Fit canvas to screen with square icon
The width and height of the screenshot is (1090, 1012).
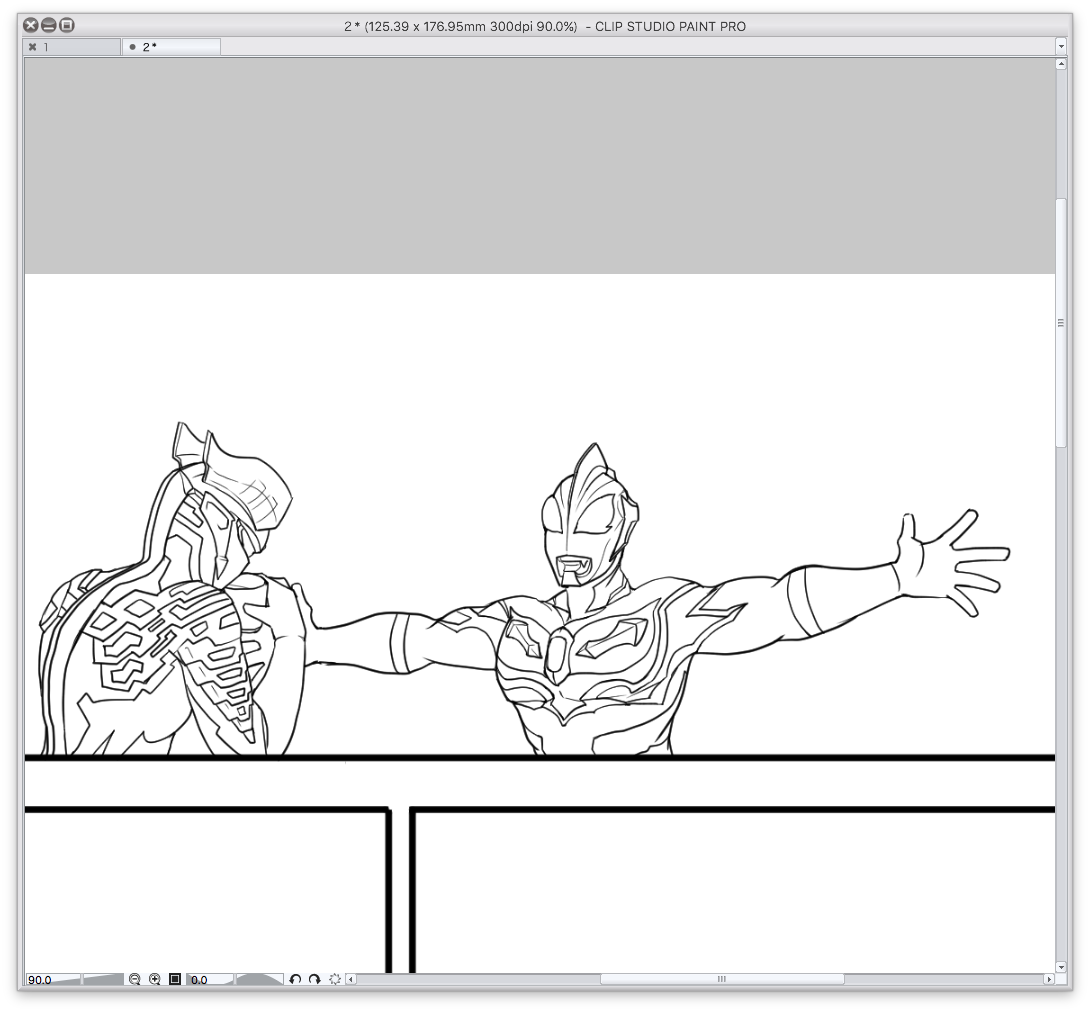pyautogui.click(x=175, y=979)
